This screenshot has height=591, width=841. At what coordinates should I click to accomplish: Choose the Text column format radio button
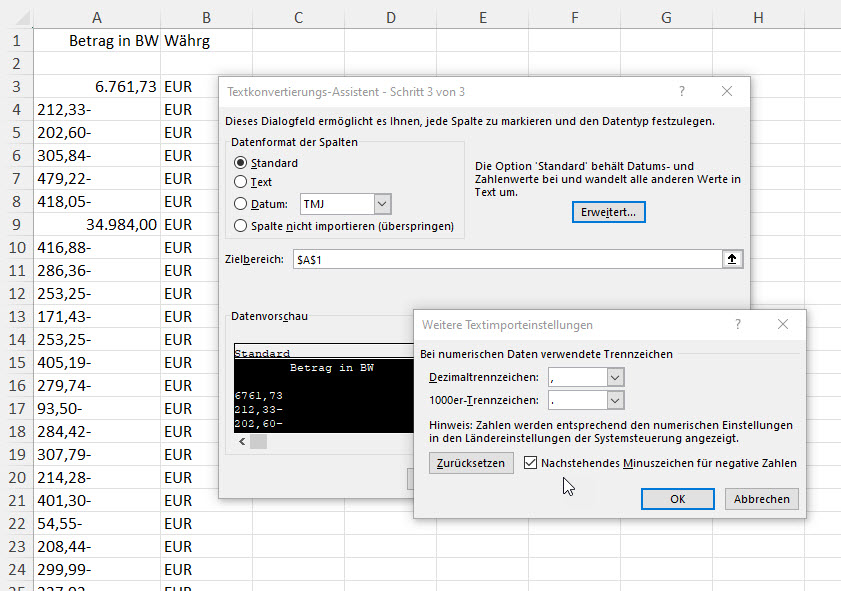pyautogui.click(x=240, y=182)
